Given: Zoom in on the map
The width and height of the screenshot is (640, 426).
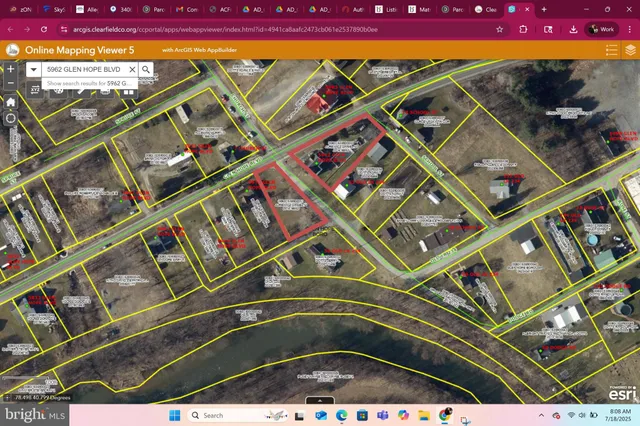Looking at the screenshot, I should [x=10, y=69].
